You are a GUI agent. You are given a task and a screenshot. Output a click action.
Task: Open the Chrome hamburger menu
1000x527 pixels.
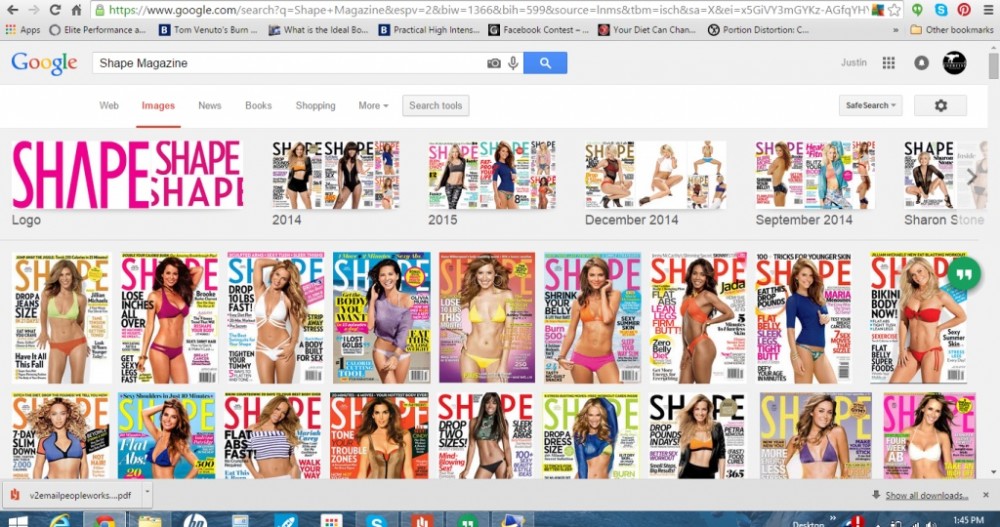(x=987, y=10)
